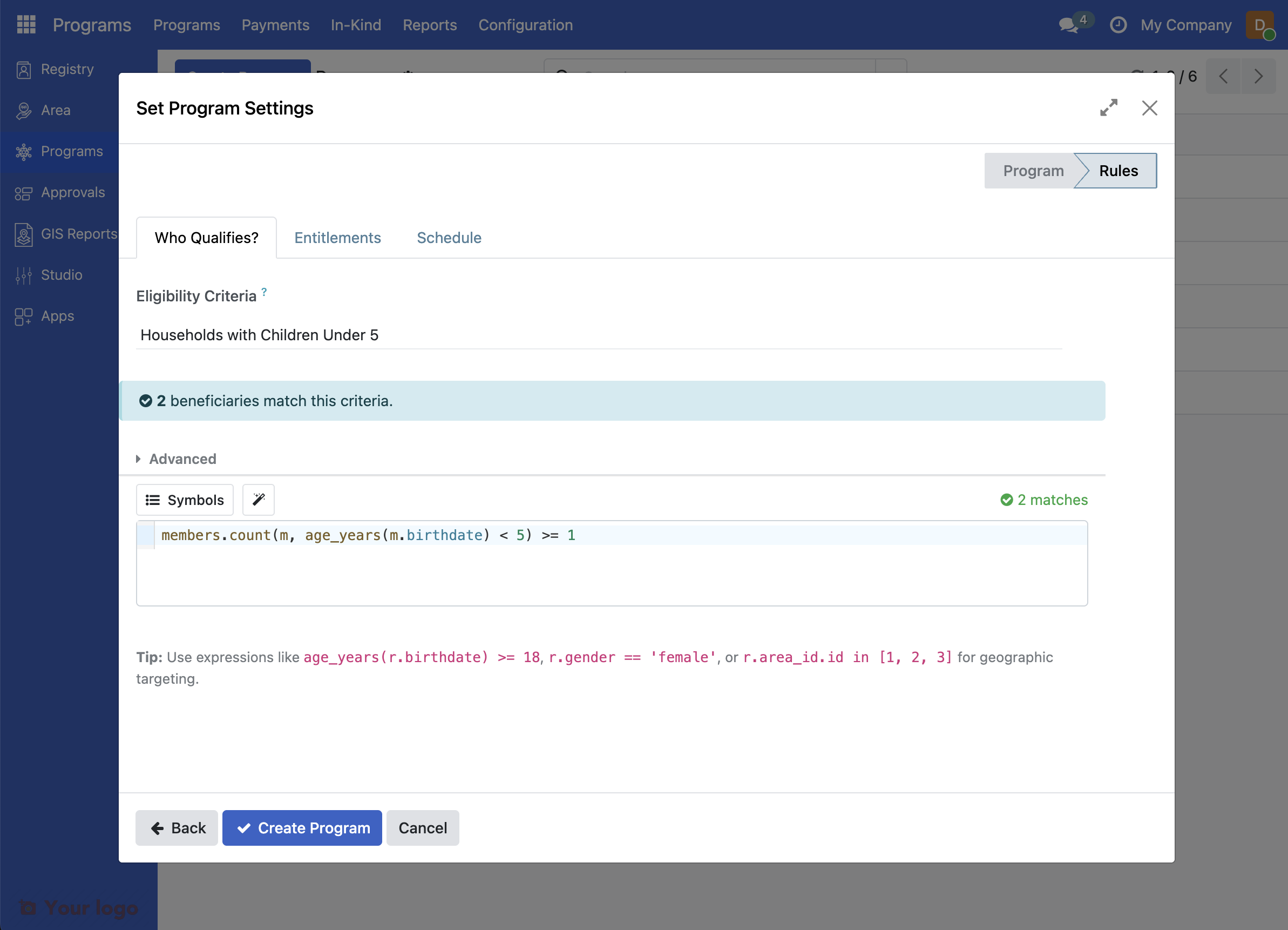
Task: Select Registry in the sidebar
Action: (x=66, y=69)
